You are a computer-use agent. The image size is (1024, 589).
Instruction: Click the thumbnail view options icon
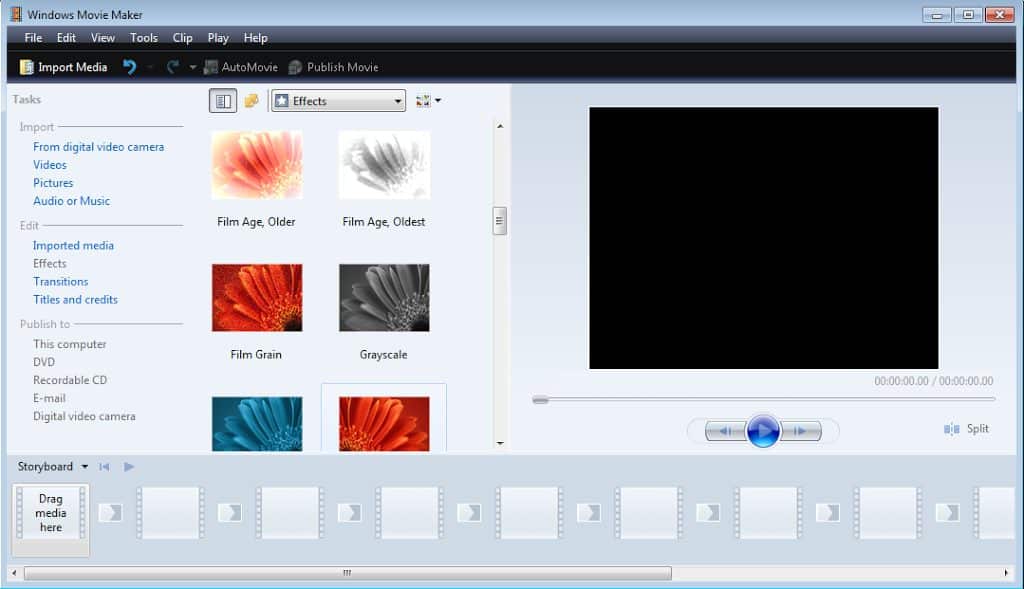click(423, 101)
